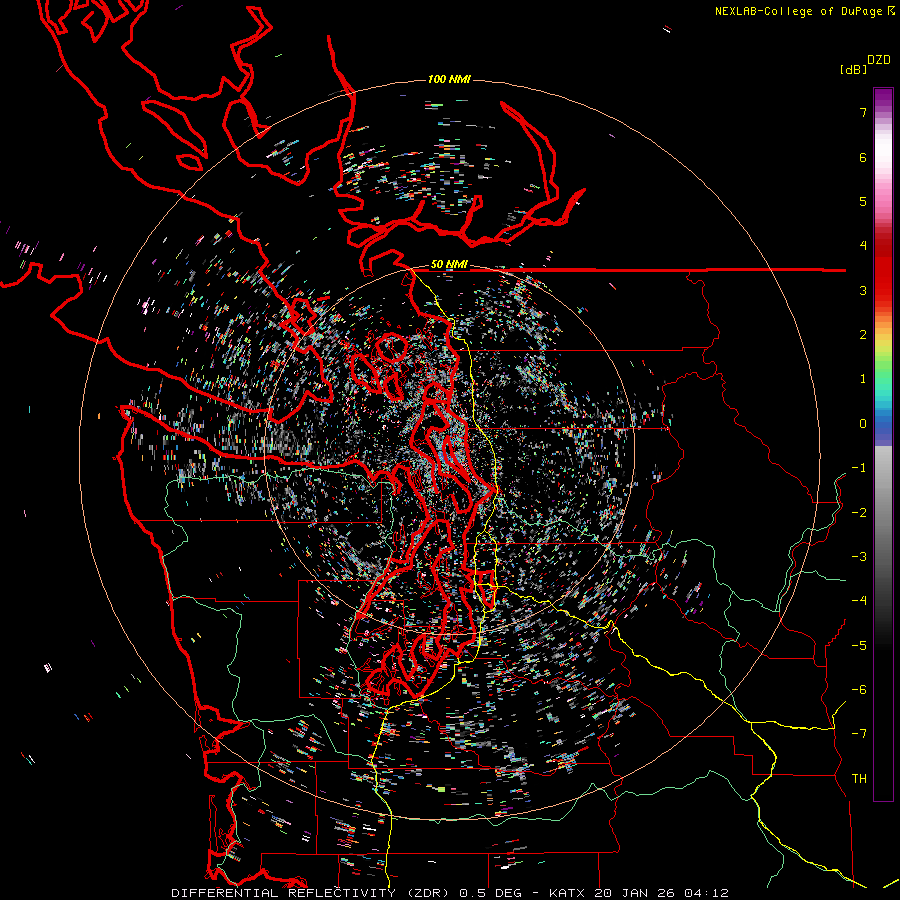Click the -6 value on the color scale
The image size is (900, 900).
click(x=859, y=690)
